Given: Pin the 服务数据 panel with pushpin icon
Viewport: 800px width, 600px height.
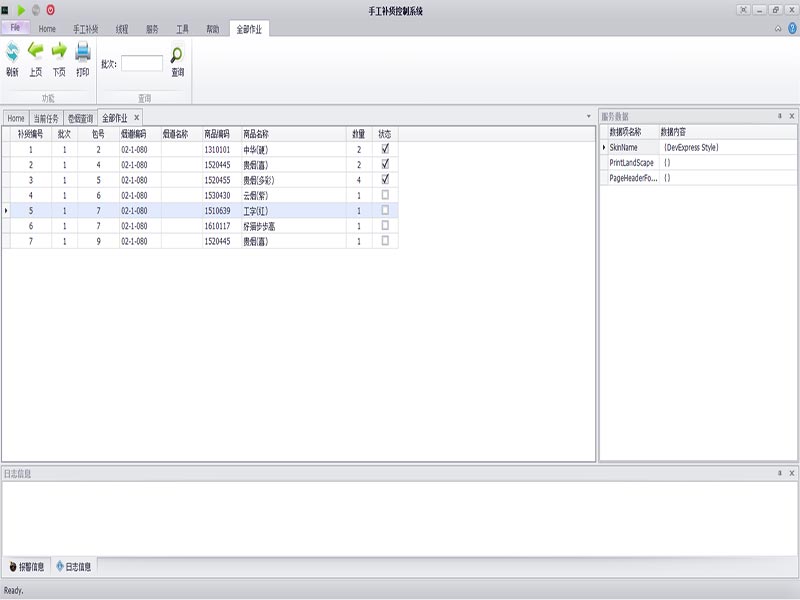Looking at the screenshot, I should coord(779,116).
